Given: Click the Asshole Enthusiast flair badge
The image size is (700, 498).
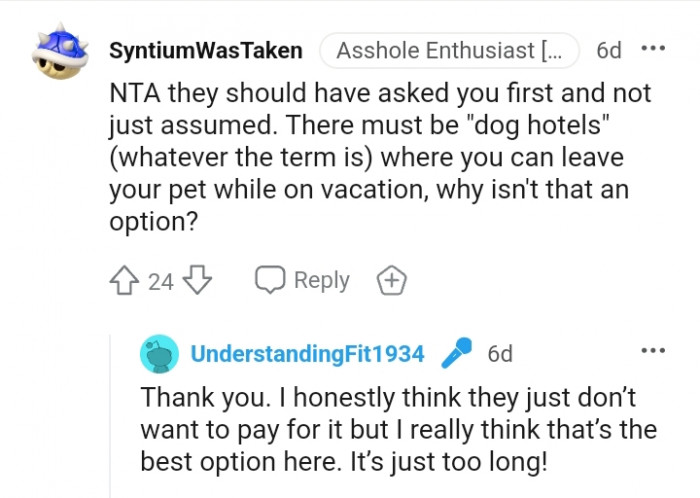Looking at the screenshot, I should [x=449, y=51].
